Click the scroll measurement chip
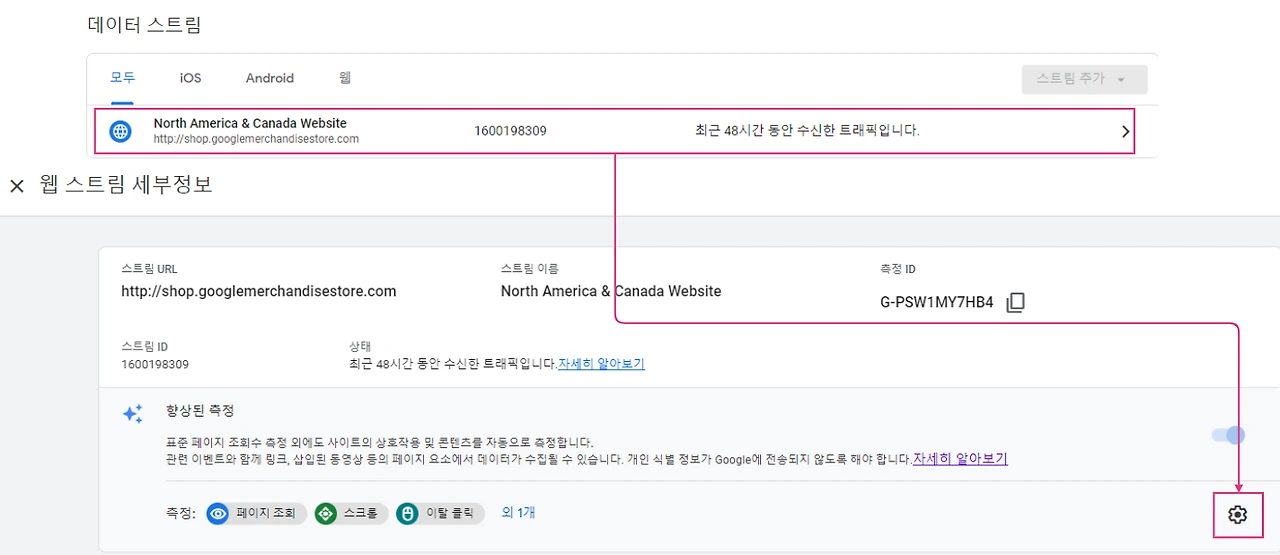Viewport: 1280px width, 555px height. click(x=351, y=513)
